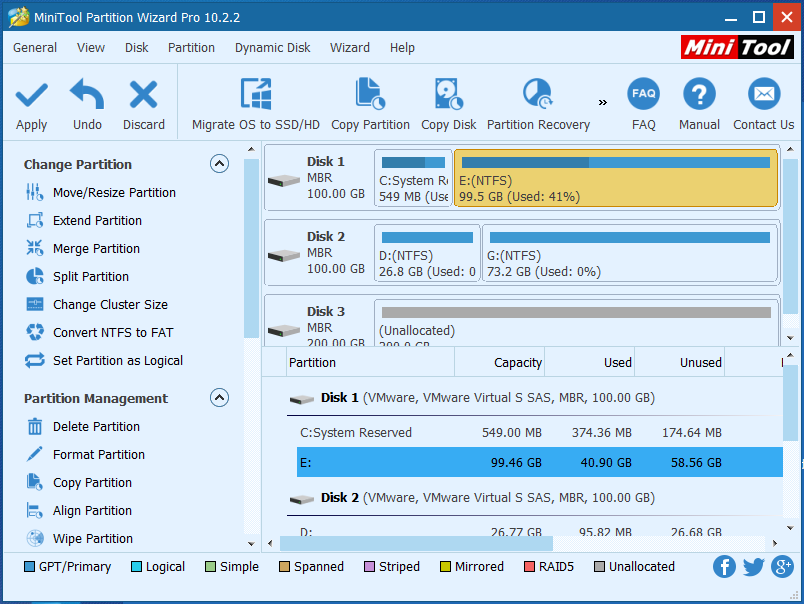Select Disk 1 header row in list
Viewport: 804px width, 604px height.
click(x=534, y=398)
